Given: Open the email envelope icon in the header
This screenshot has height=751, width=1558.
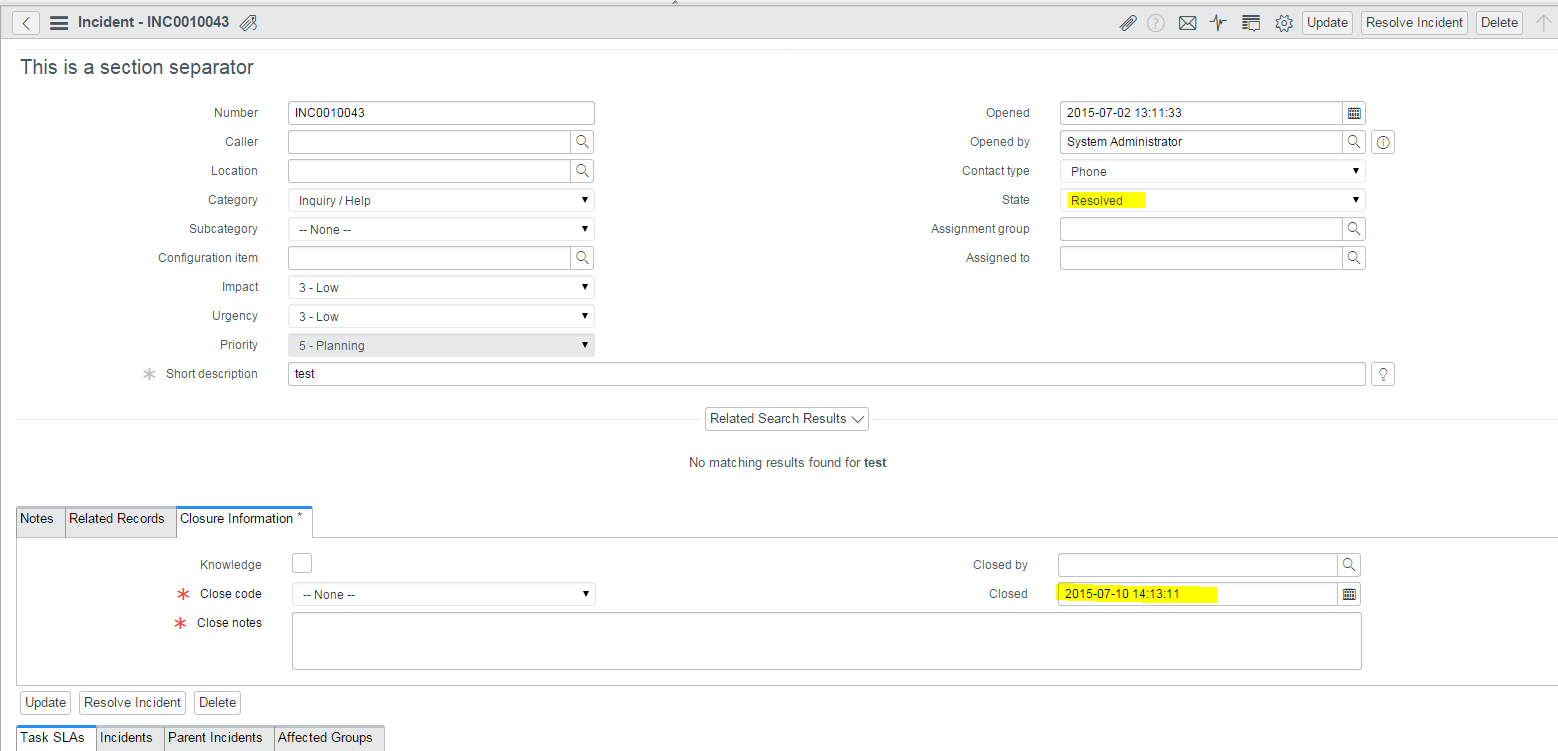Looking at the screenshot, I should pyautogui.click(x=1187, y=22).
